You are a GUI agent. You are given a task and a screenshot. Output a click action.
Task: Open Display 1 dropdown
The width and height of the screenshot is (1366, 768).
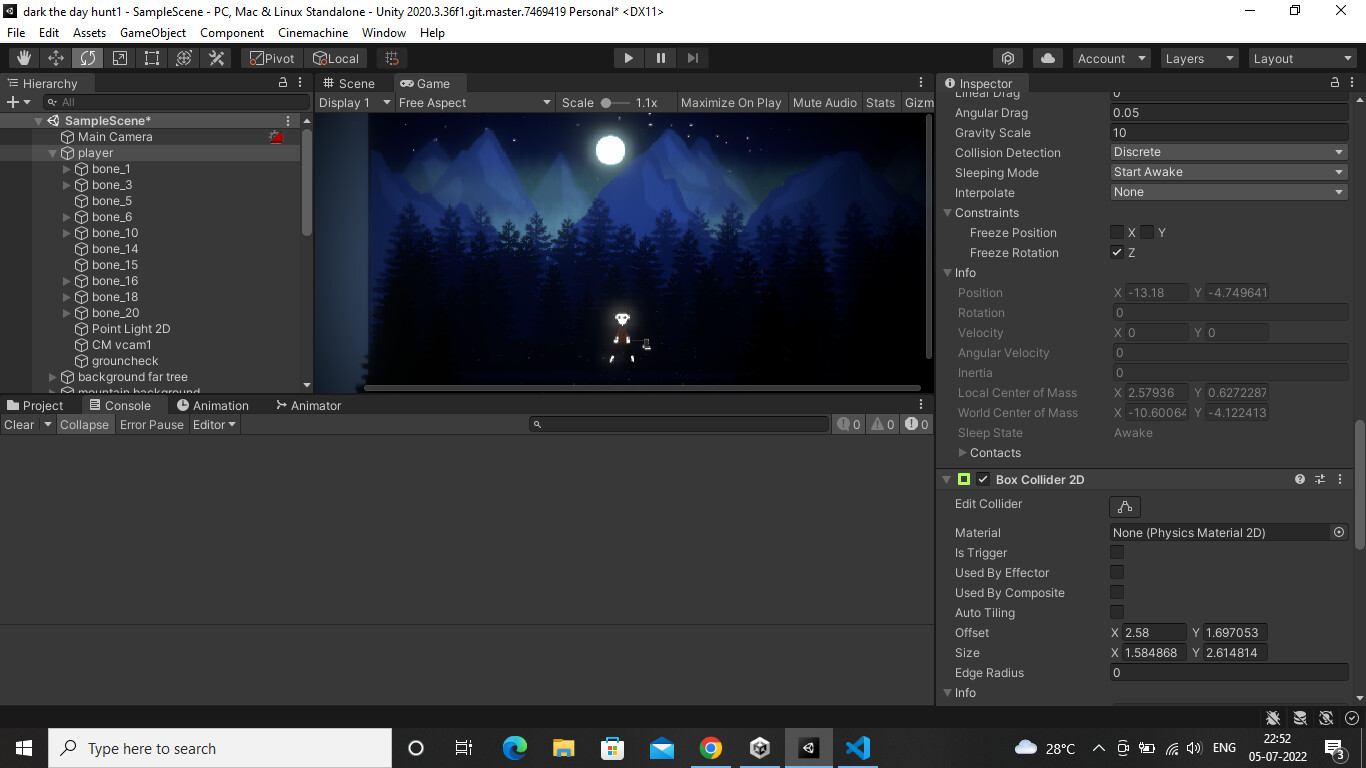355,102
